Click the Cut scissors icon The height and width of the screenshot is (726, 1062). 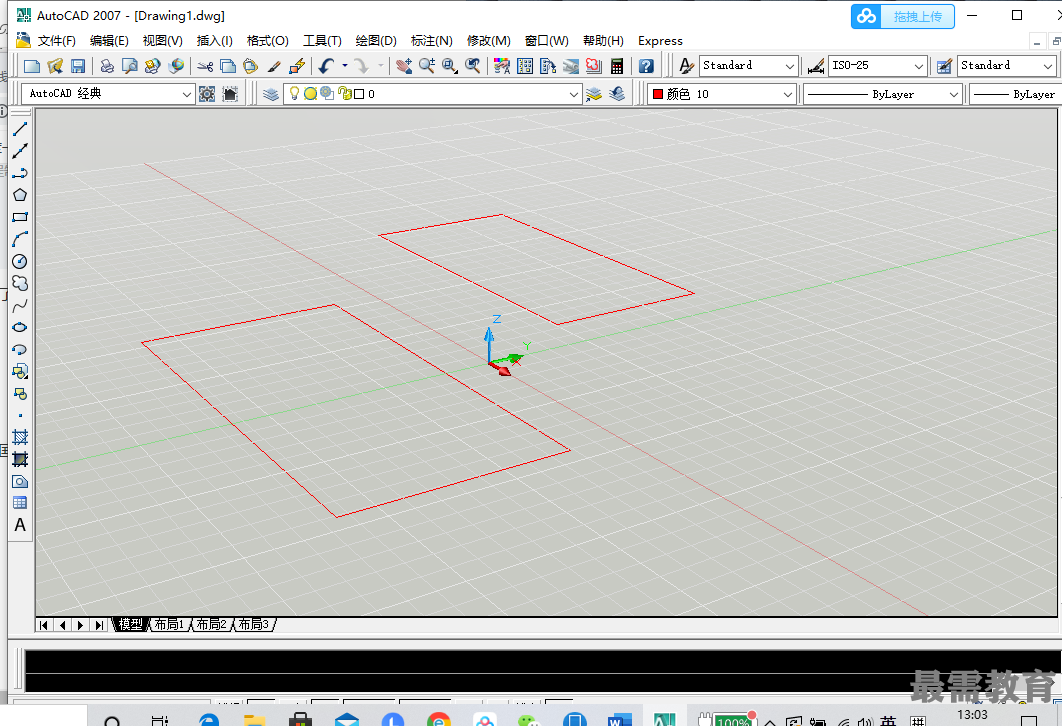[x=205, y=66]
